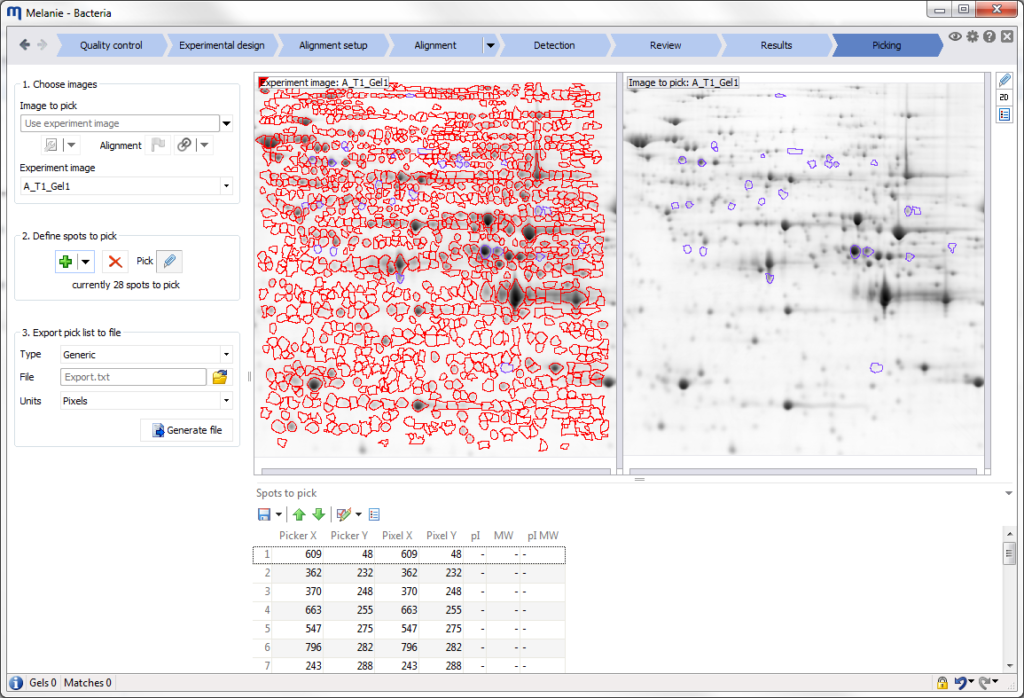Click the alignment flag icon

[158, 145]
